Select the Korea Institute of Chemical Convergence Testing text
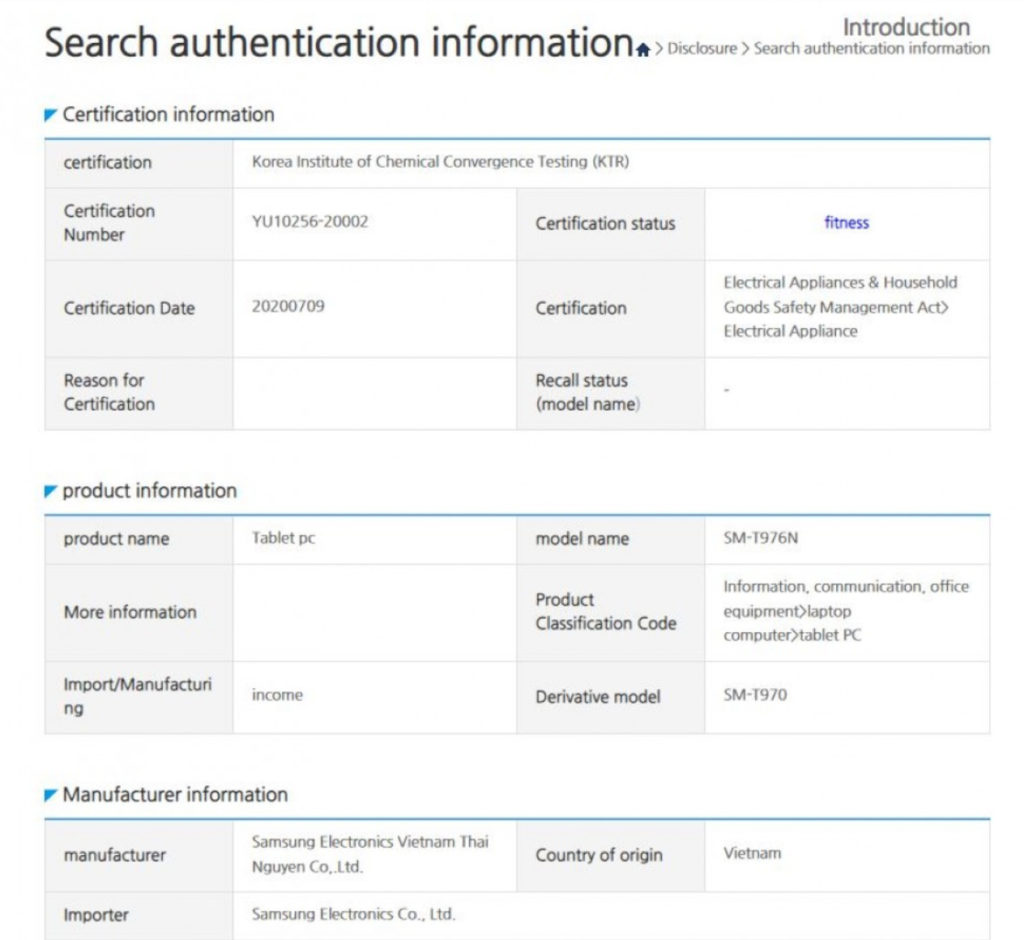 (x=440, y=161)
